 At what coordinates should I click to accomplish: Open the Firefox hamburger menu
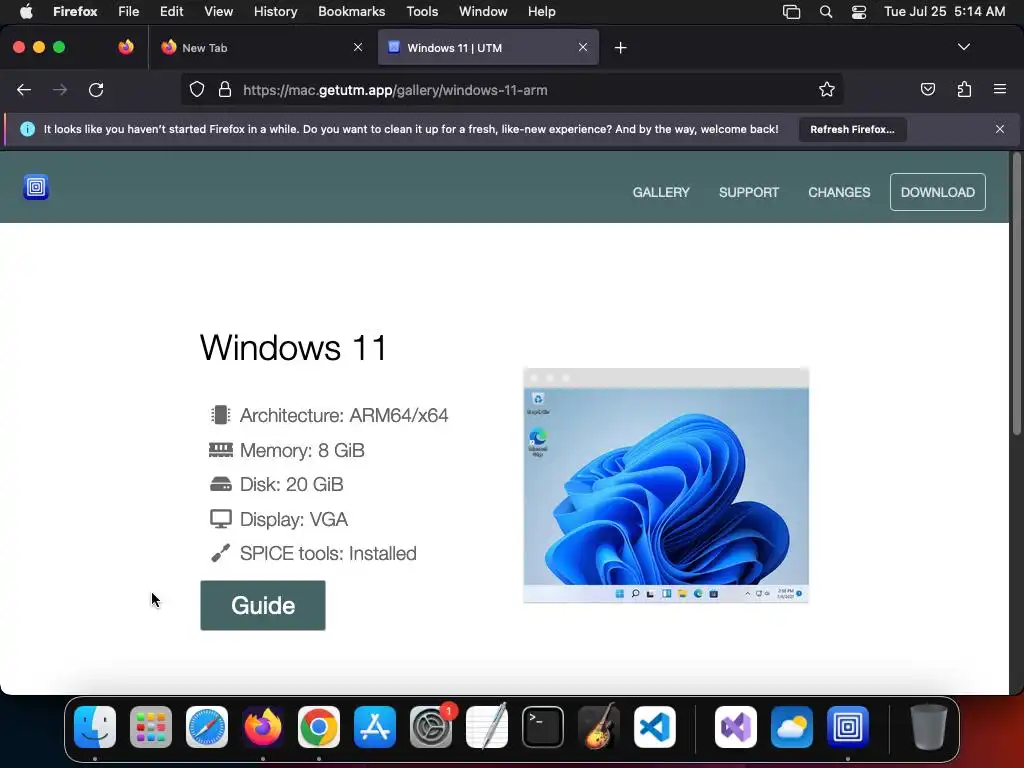1000,89
